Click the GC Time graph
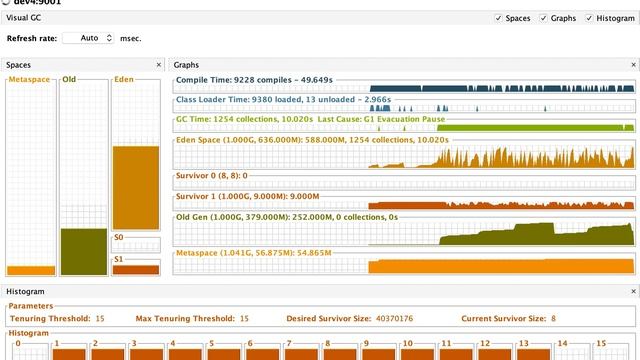This screenshot has width=640, height=360. 404,127
